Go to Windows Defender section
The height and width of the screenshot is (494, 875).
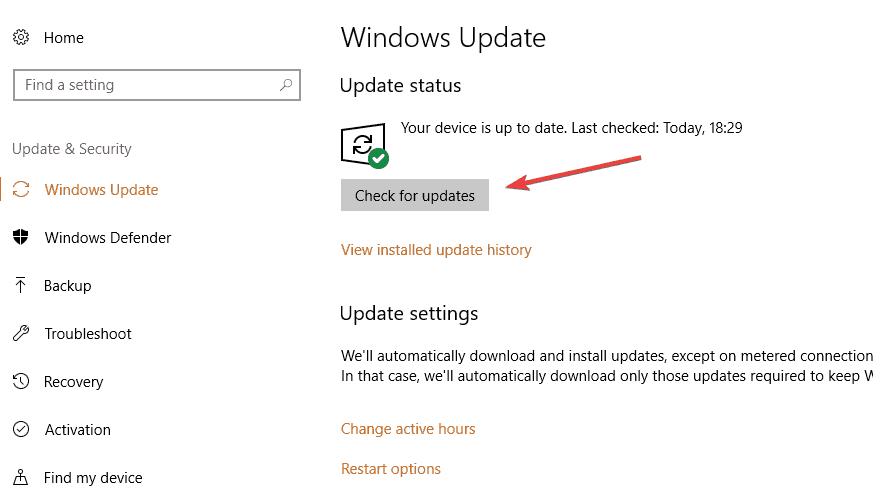108,237
